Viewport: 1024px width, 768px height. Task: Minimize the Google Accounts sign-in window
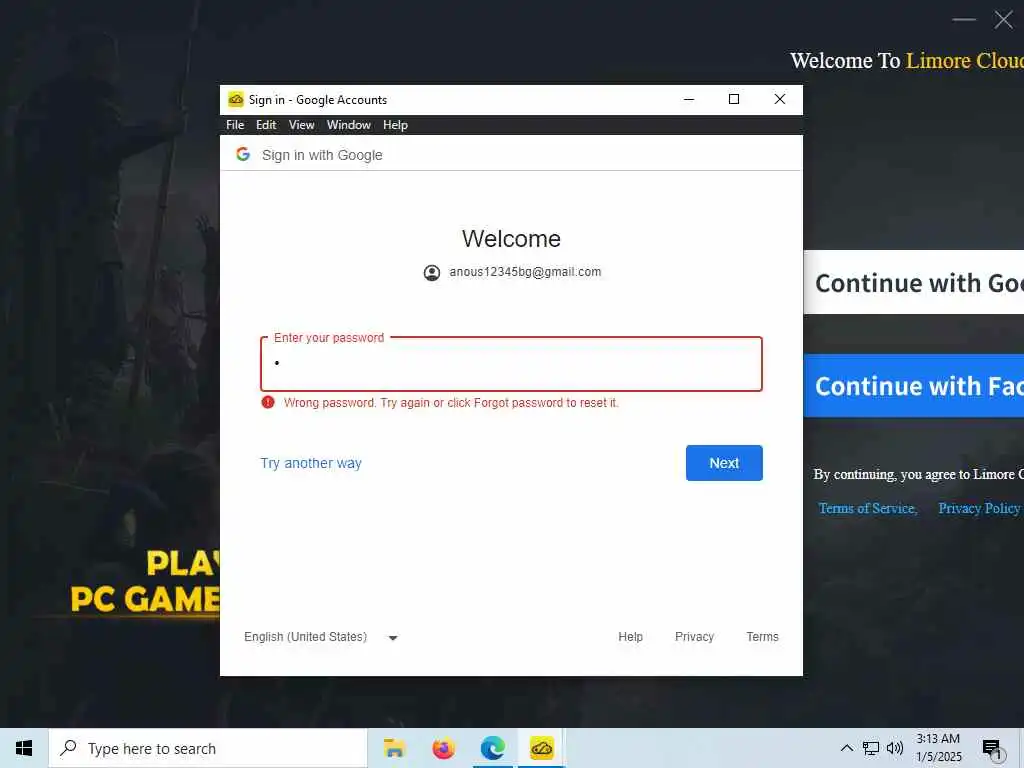[689, 99]
